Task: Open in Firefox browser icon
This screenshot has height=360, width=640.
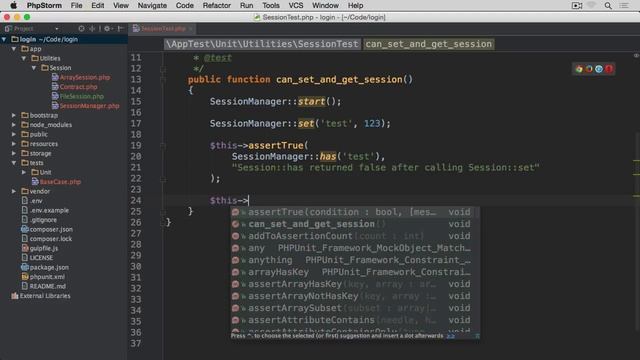Action: tap(589, 69)
